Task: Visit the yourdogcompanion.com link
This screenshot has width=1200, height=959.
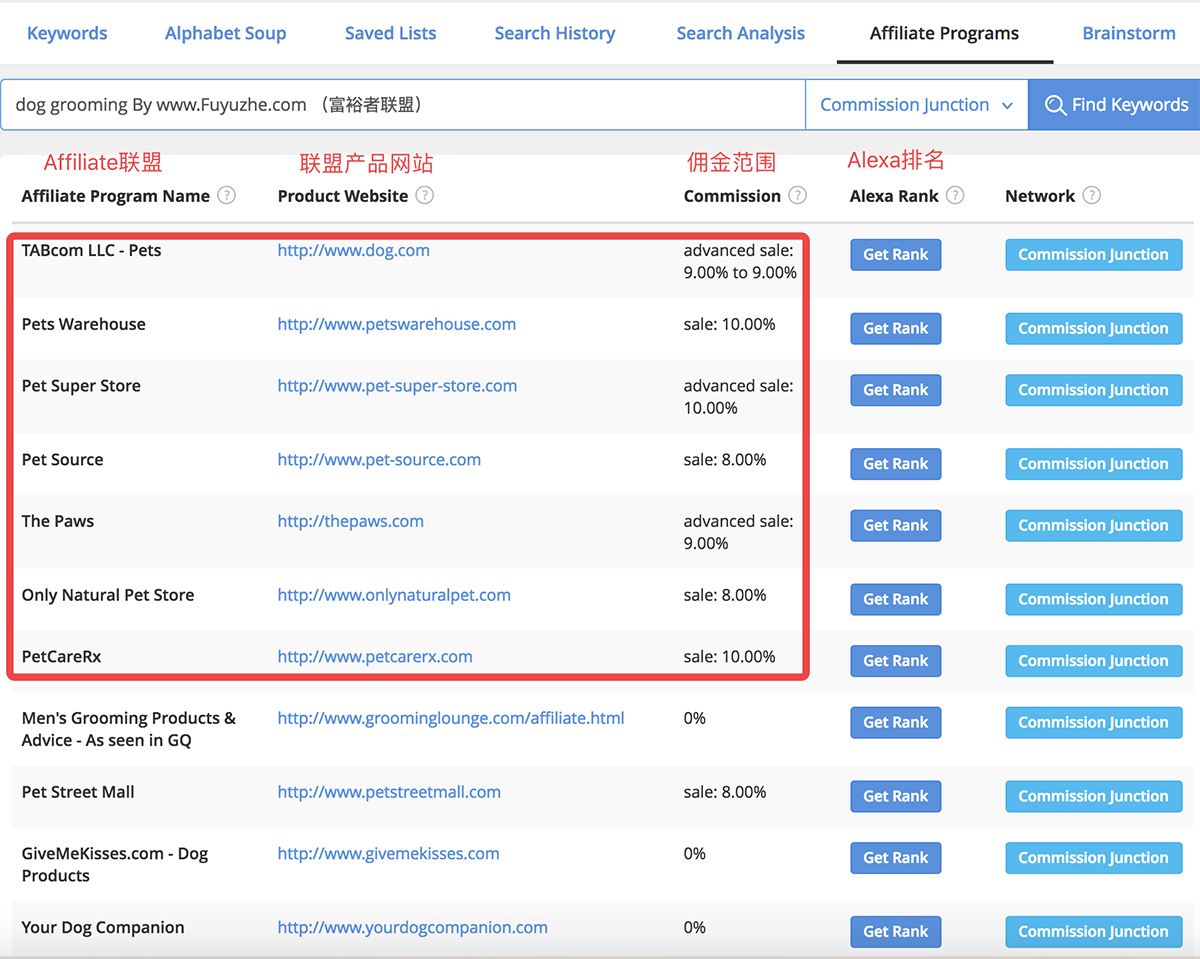Action: pyautogui.click(x=412, y=928)
